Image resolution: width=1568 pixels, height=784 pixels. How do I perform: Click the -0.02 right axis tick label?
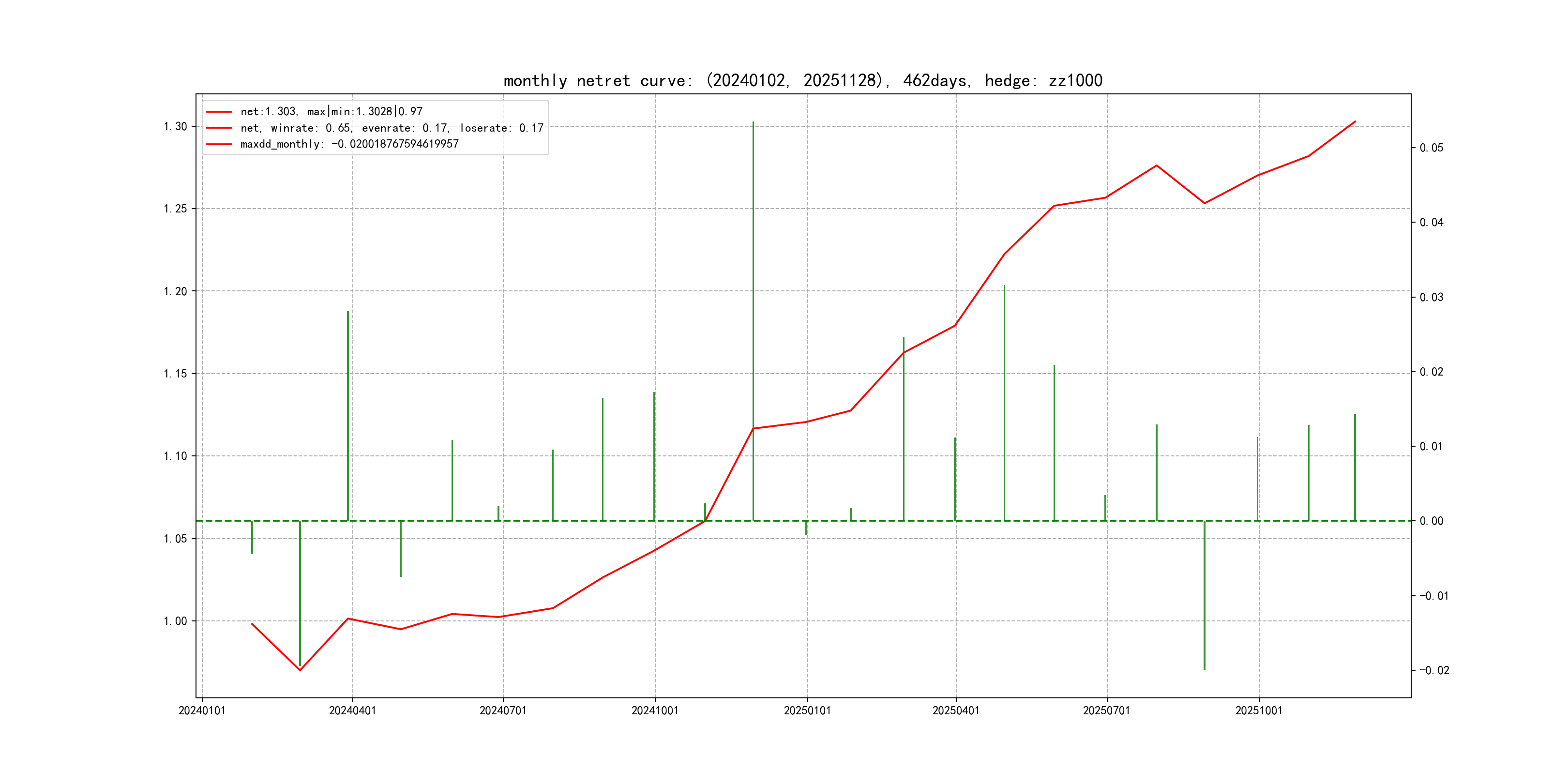(1434, 670)
